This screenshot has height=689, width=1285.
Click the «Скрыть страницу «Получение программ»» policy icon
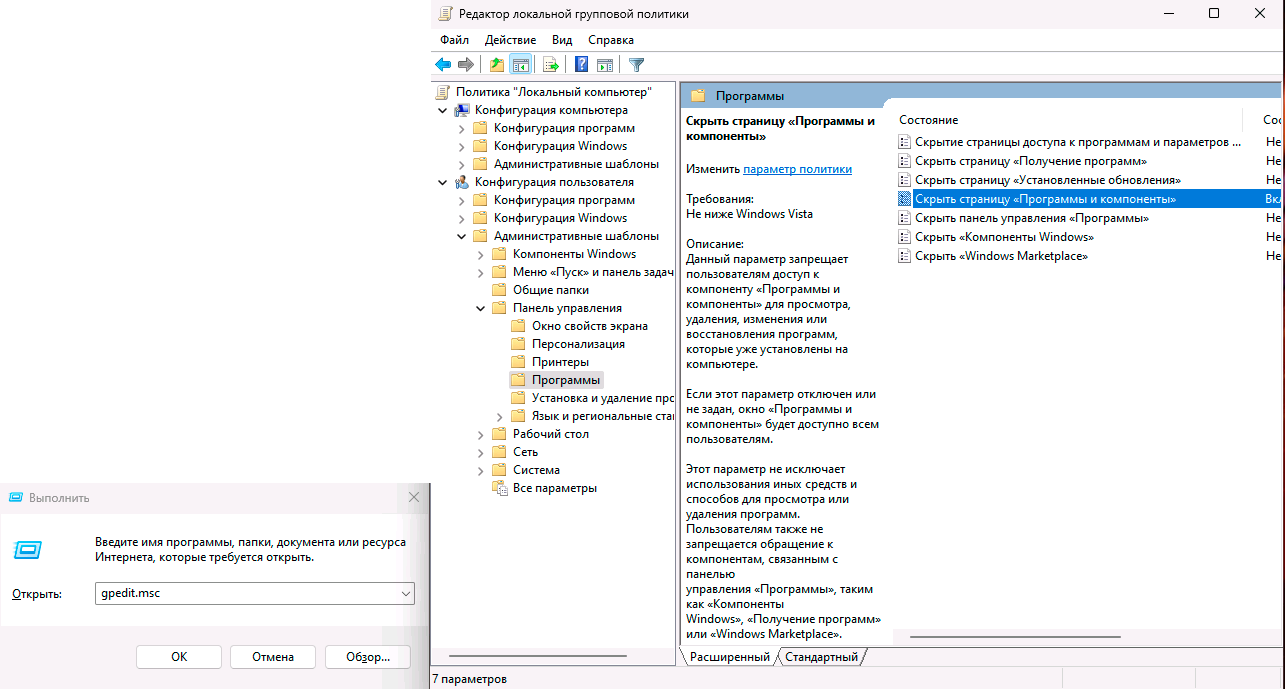tap(905, 161)
